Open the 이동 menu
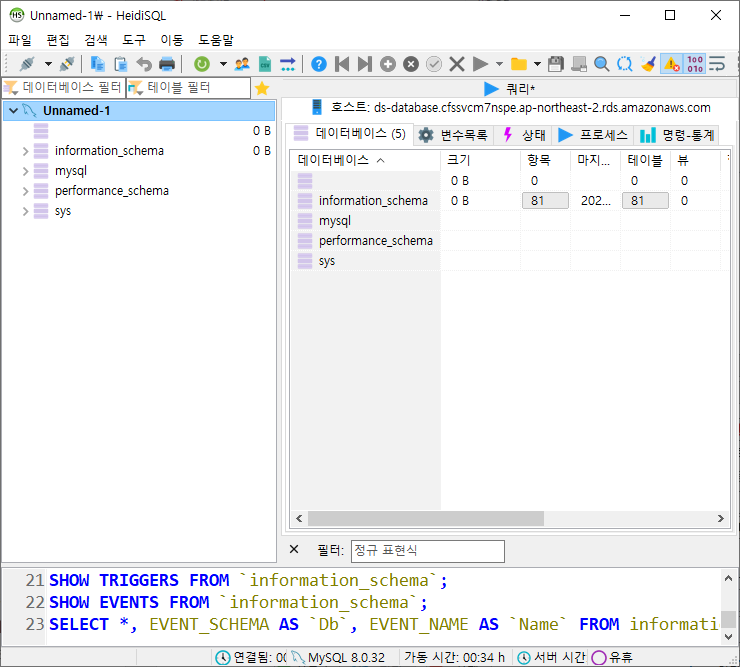740x667 pixels. tap(172, 40)
